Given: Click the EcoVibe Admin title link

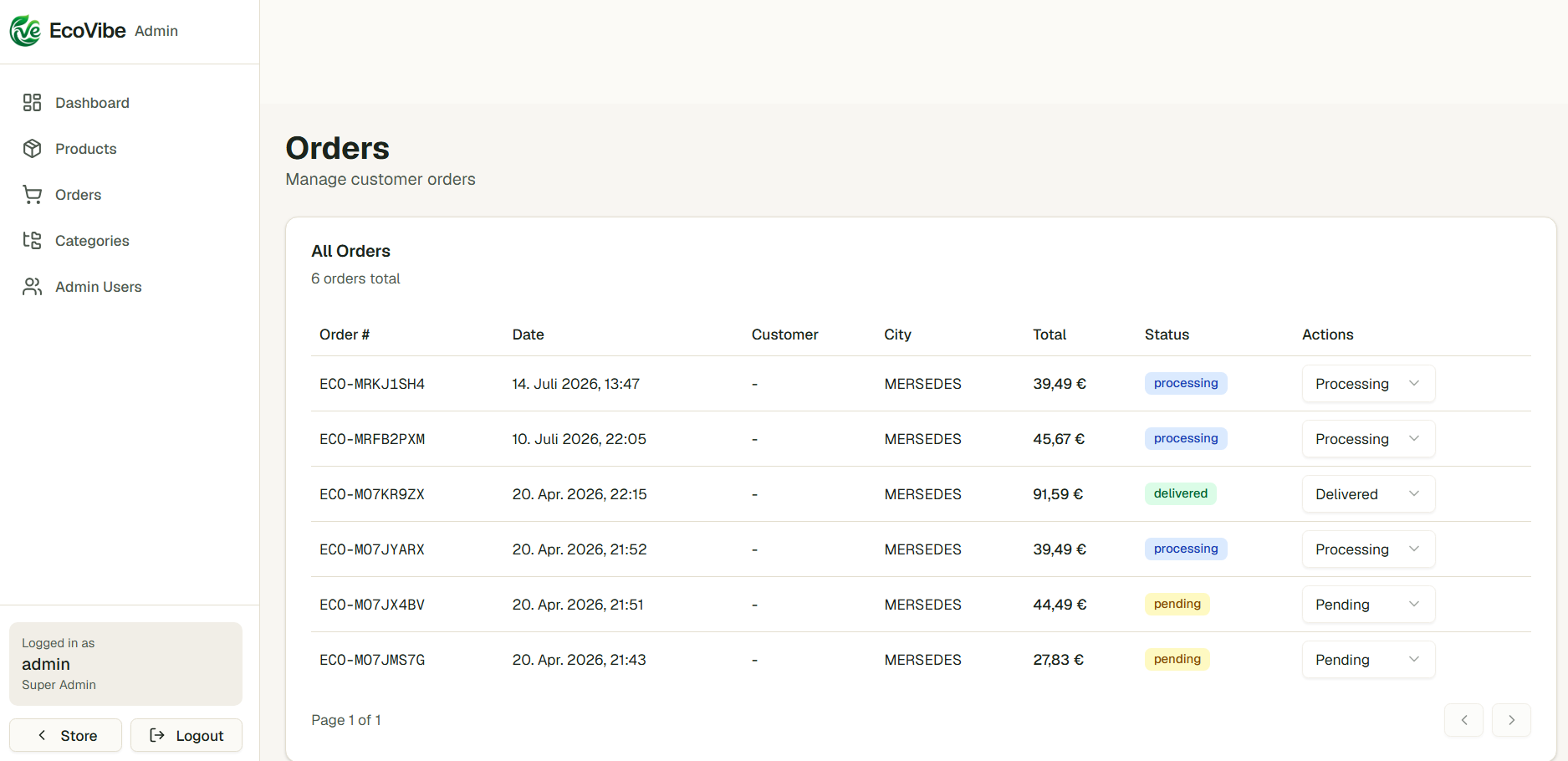Looking at the screenshot, I should click(94, 31).
